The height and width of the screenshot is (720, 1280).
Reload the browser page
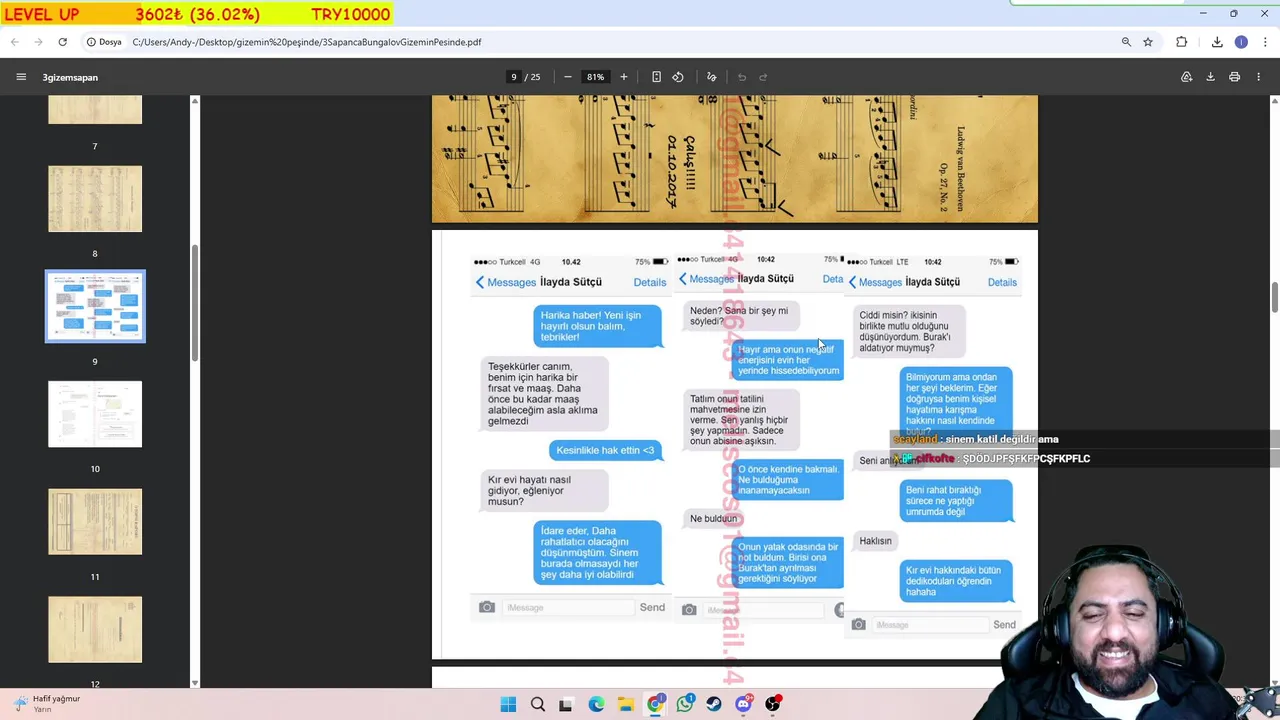pyautogui.click(x=63, y=42)
